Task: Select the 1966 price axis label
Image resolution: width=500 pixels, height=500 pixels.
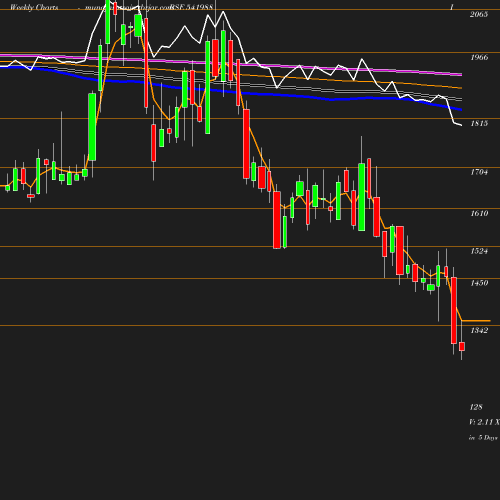Action: point(479,57)
